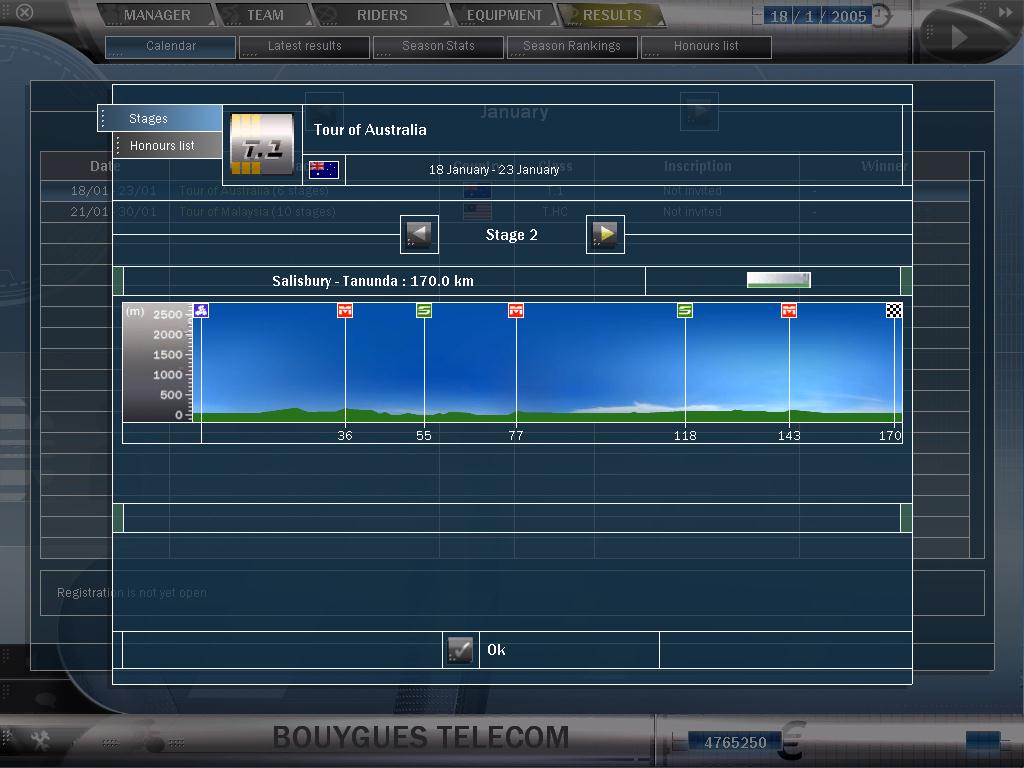Click the clock icon beside the date
The height and width of the screenshot is (768, 1024).
point(882,16)
